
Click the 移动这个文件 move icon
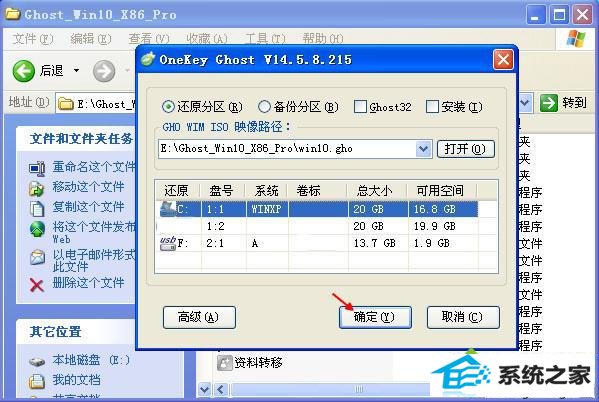point(37,188)
